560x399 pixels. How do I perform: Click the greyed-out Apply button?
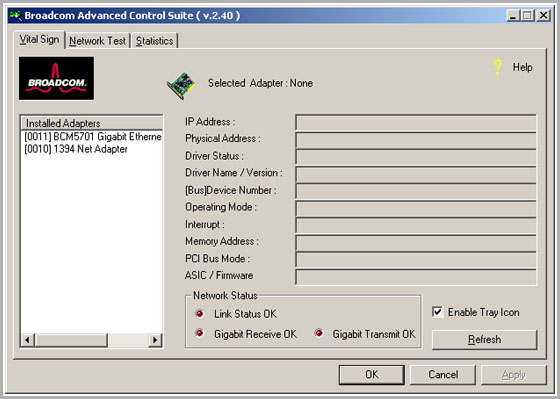pyautogui.click(x=514, y=374)
